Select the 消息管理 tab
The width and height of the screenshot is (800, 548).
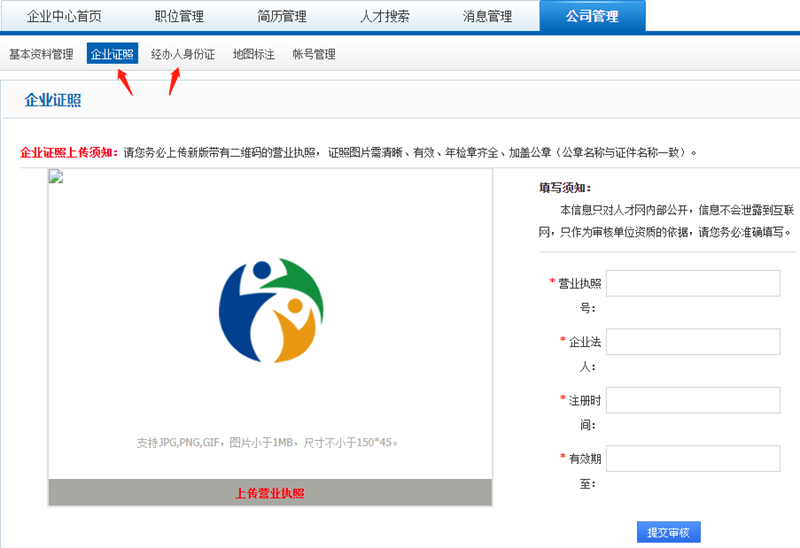(487, 16)
